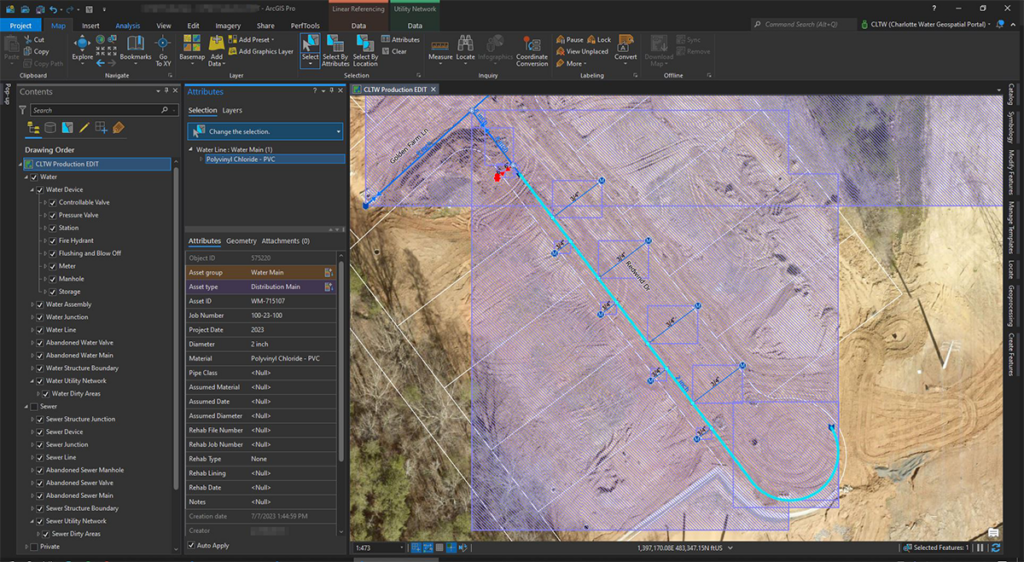Viewport: 1024px width, 562px height.
Task: Click Pause labeling button
Action: coord(569,40)
